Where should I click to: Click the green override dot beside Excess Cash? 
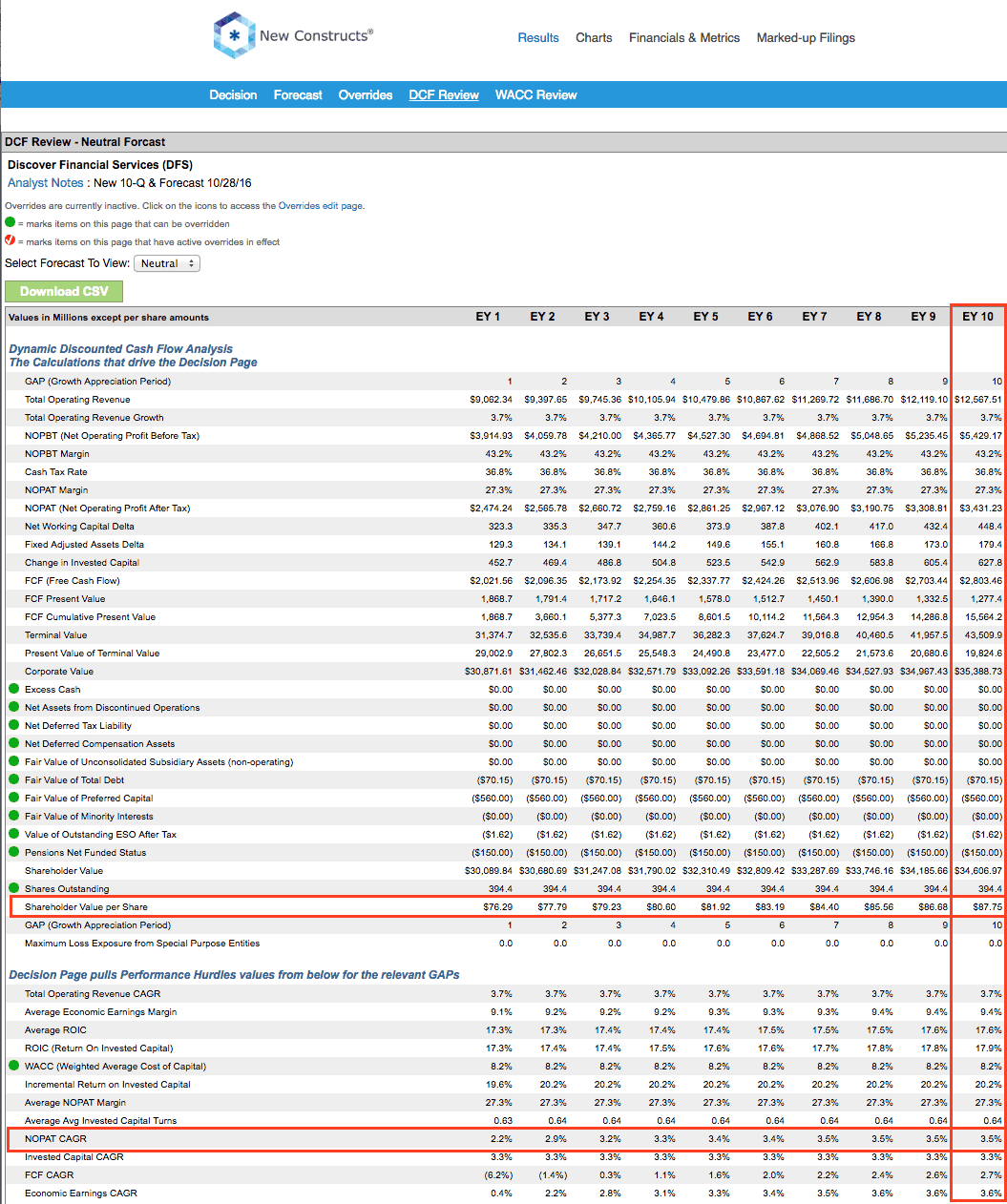tap(13, 689)
